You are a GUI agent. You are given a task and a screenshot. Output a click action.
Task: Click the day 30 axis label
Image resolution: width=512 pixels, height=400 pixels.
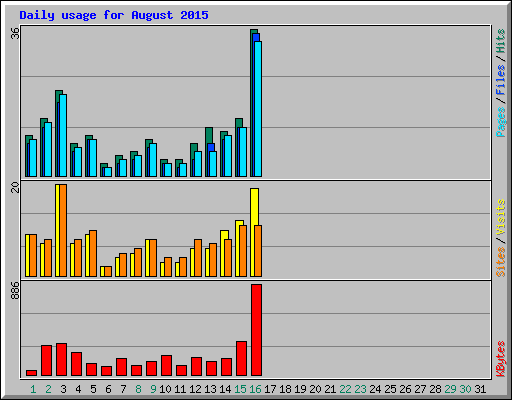(x=465, y=389)
